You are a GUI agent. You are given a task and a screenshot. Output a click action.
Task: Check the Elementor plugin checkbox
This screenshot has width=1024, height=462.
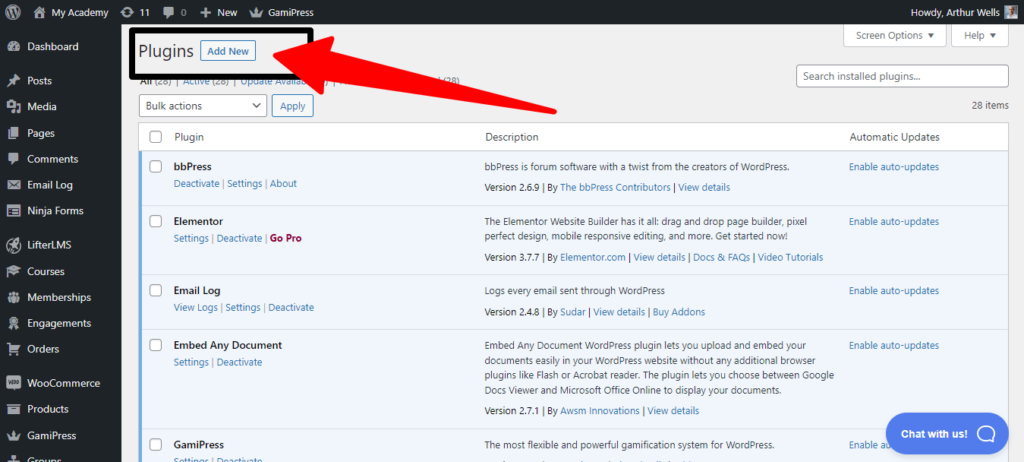(x=155, y=222)
